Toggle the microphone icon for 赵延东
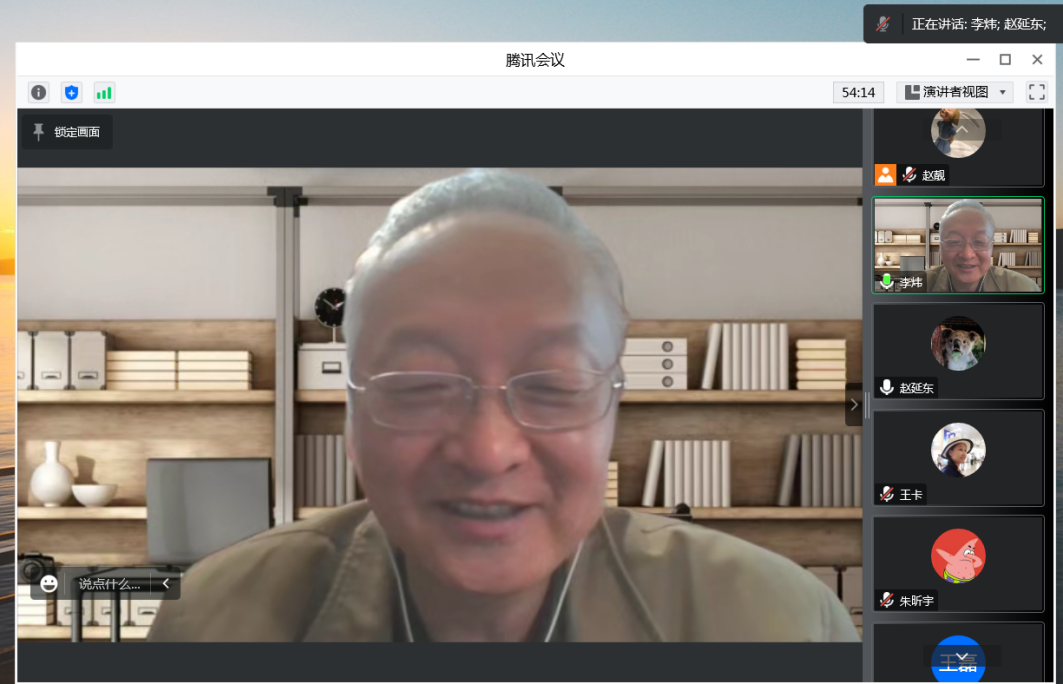The height and width of the screenshot is (684, 1063). [886, 388]
